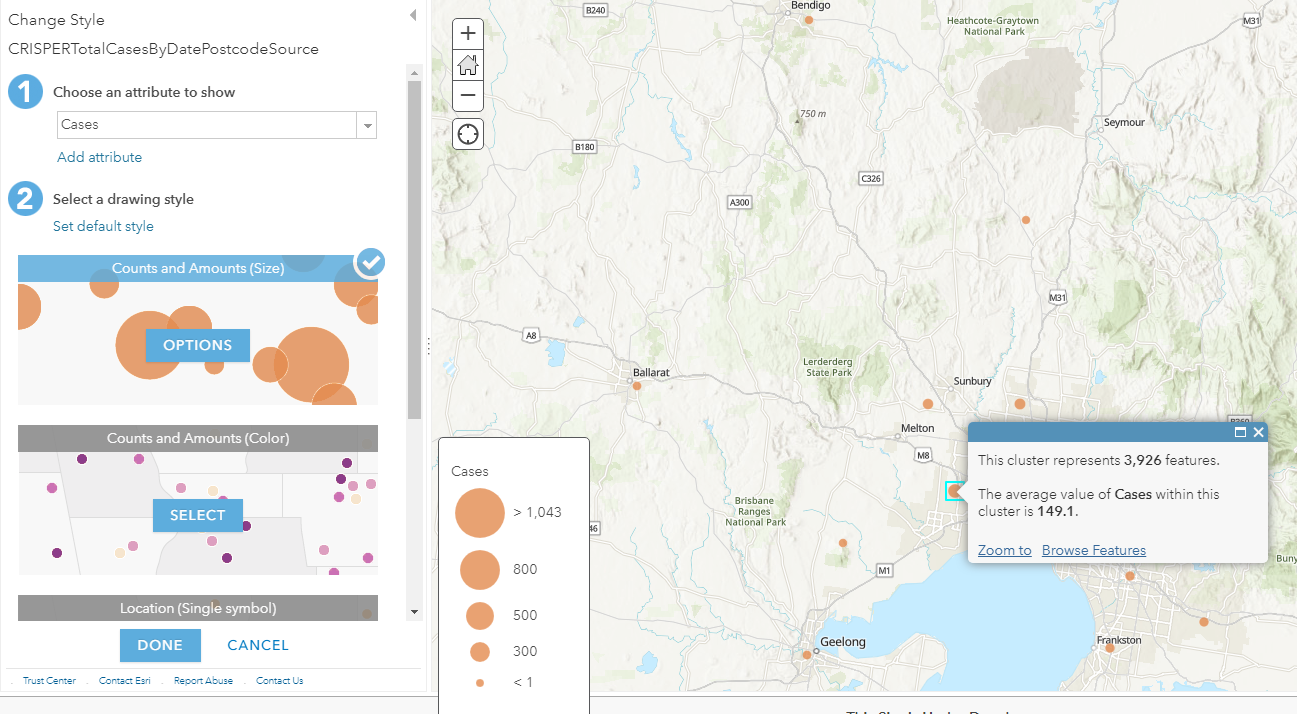Open Trust Center link
Image resolution: width=1297 pixels, height=714 pixels.
click(x=49, y=681)
